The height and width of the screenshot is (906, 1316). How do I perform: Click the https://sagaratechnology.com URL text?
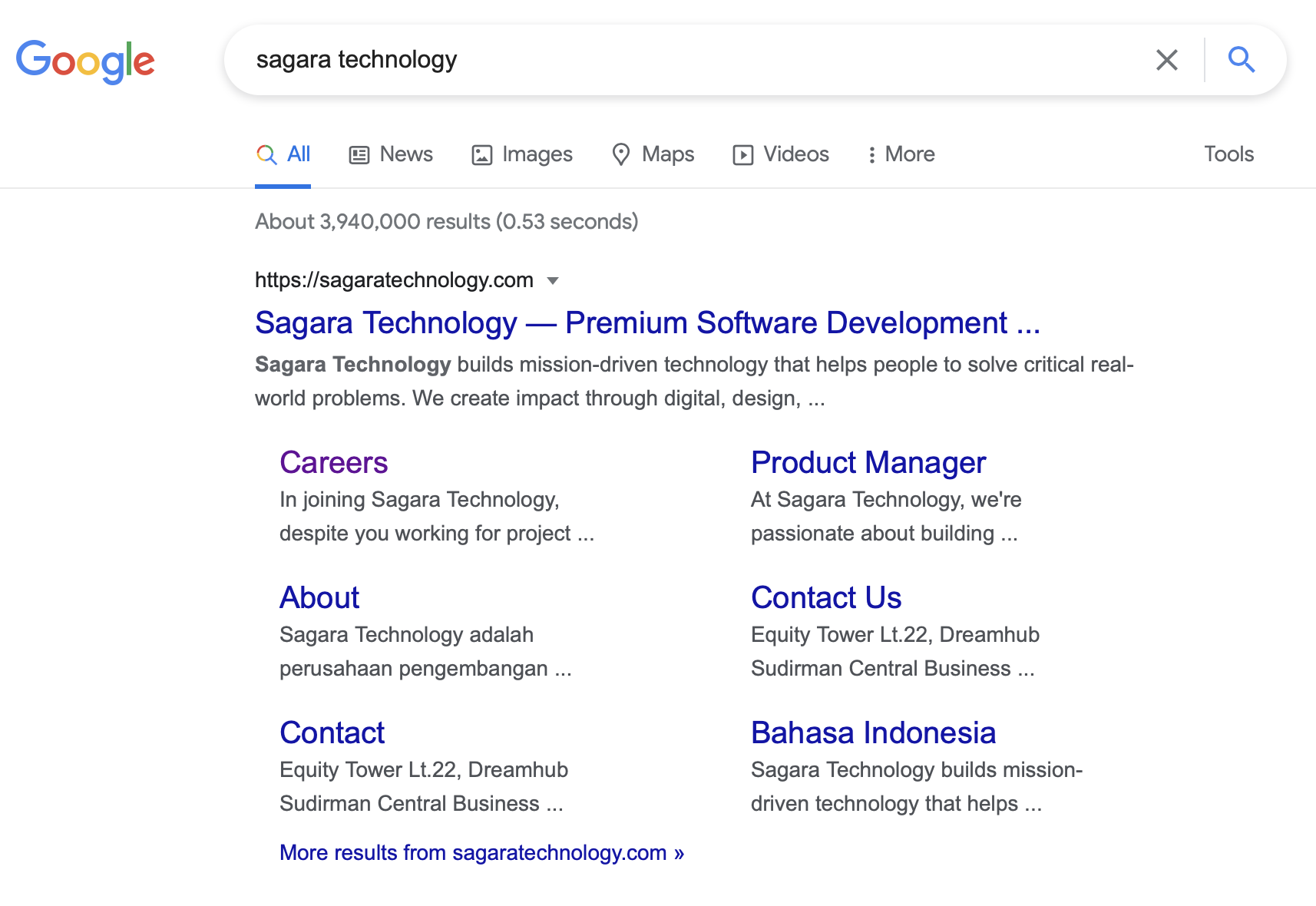[394, 279]
